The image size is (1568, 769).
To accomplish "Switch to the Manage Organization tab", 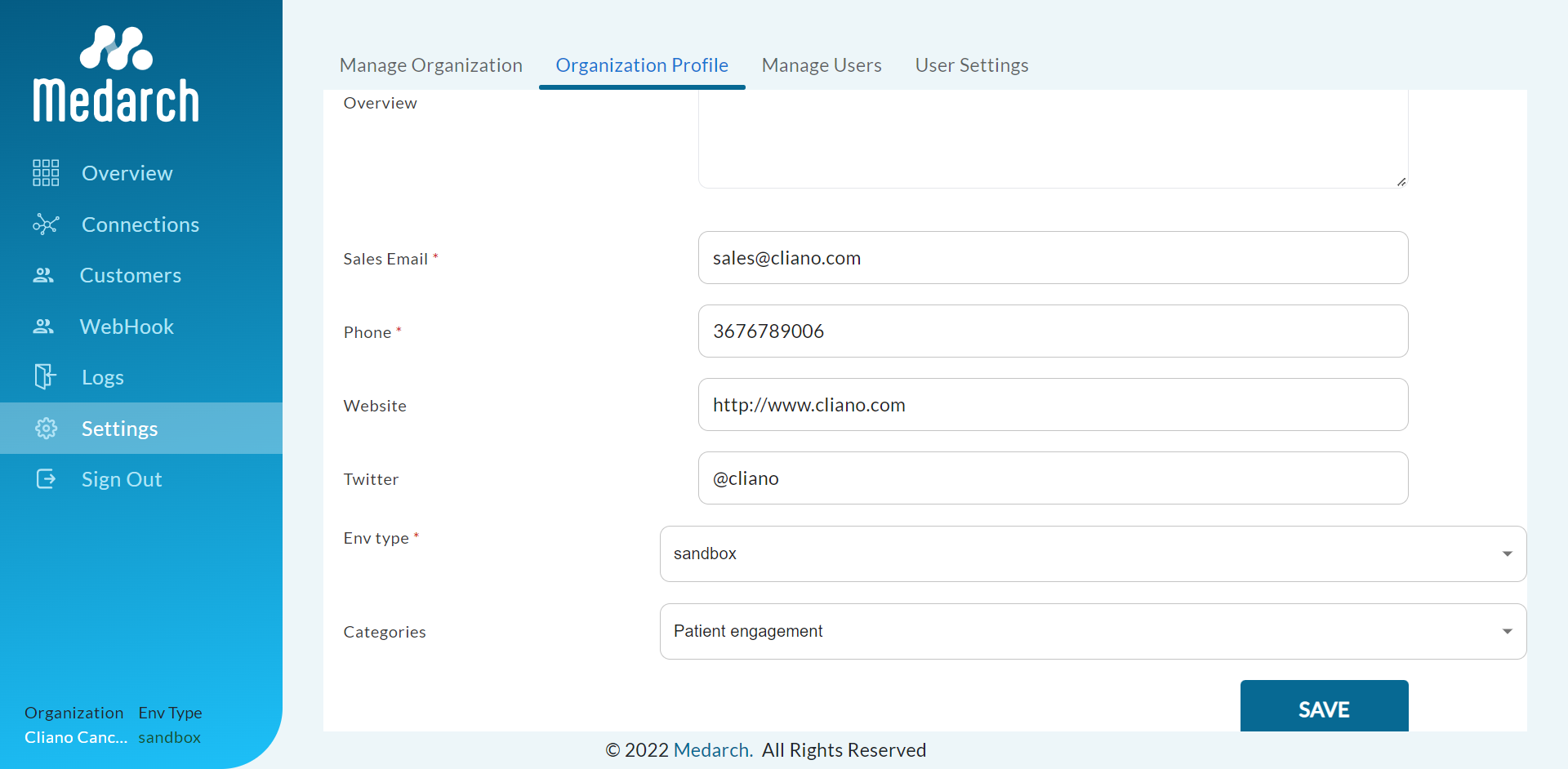I will tap(431, 65).
